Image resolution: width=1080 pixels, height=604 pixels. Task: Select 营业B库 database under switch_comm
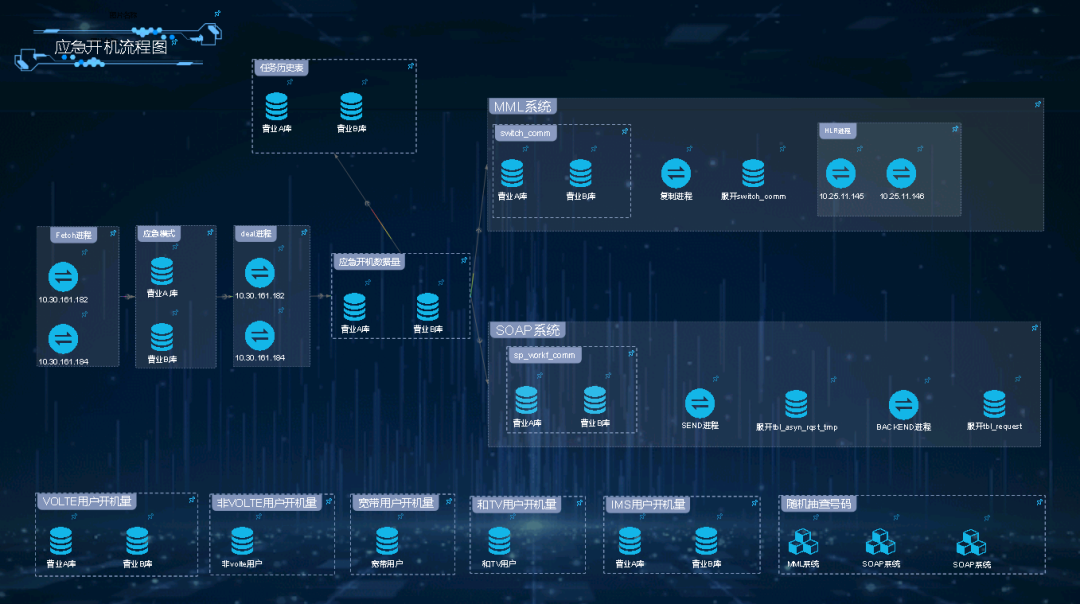pos(581,174)
